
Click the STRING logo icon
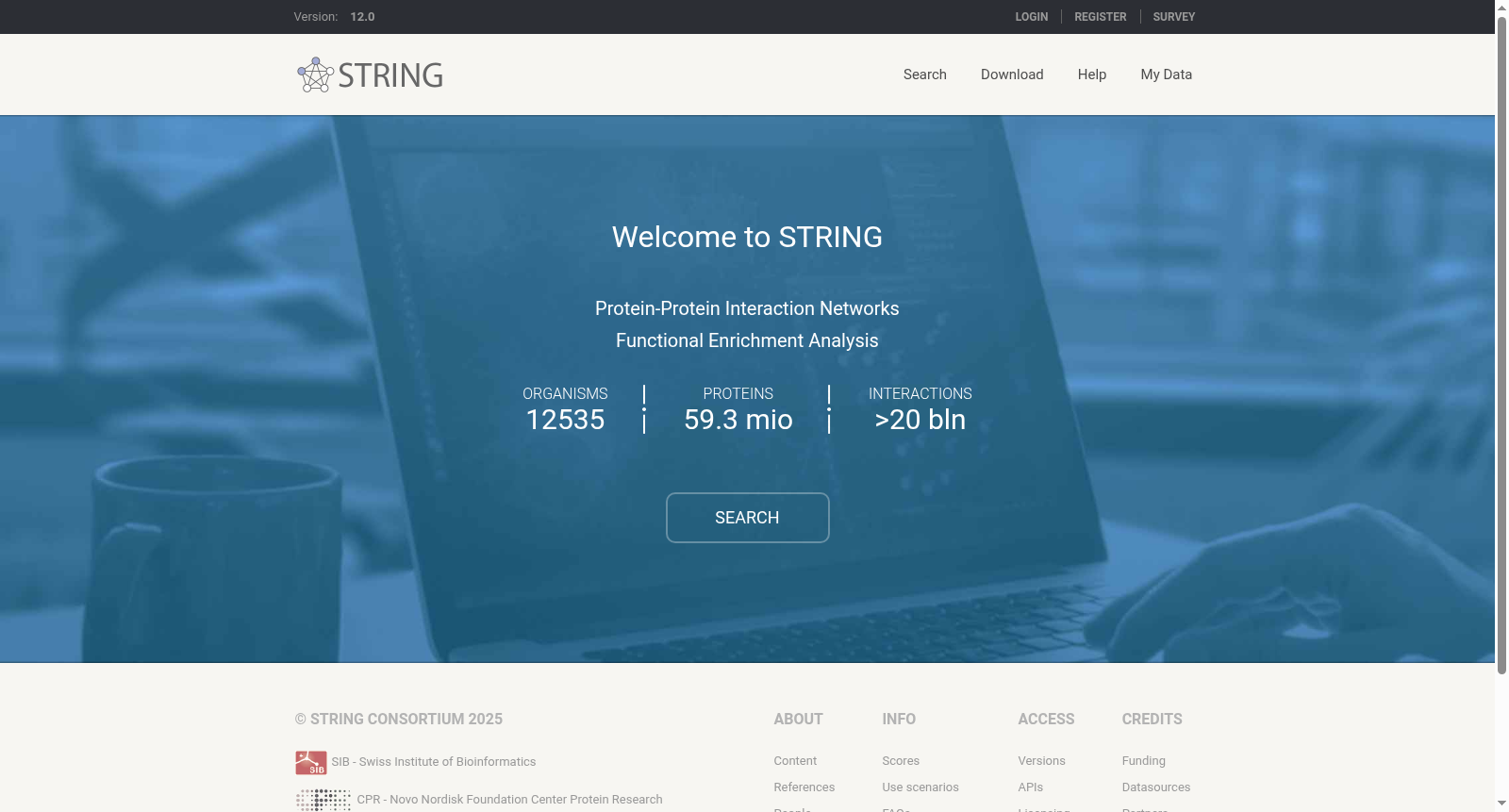tap(315, 75)
